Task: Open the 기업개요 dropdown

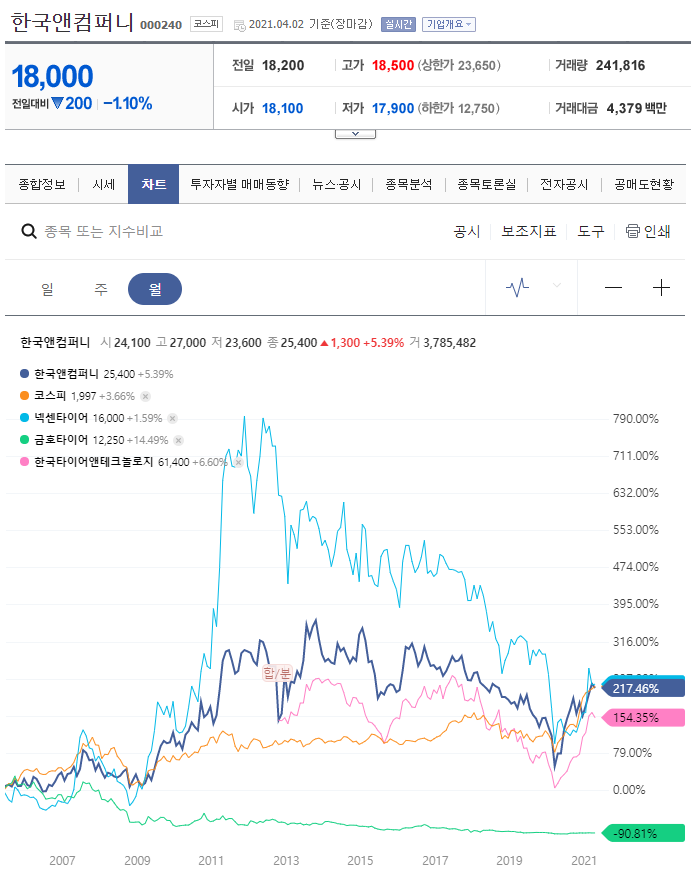Action: pyautogui.click(x=448, y=24)
